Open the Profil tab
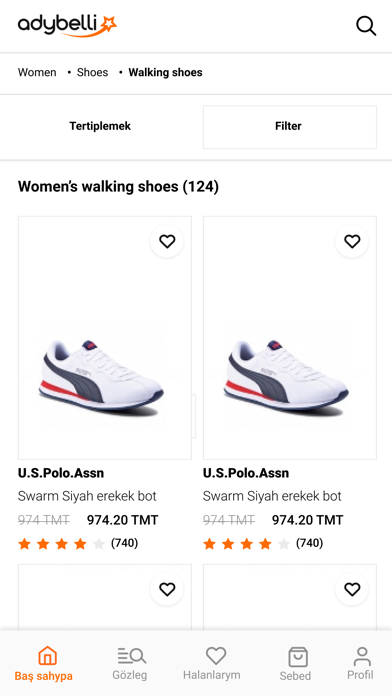The image size is (392, 696). click(360, 664)
